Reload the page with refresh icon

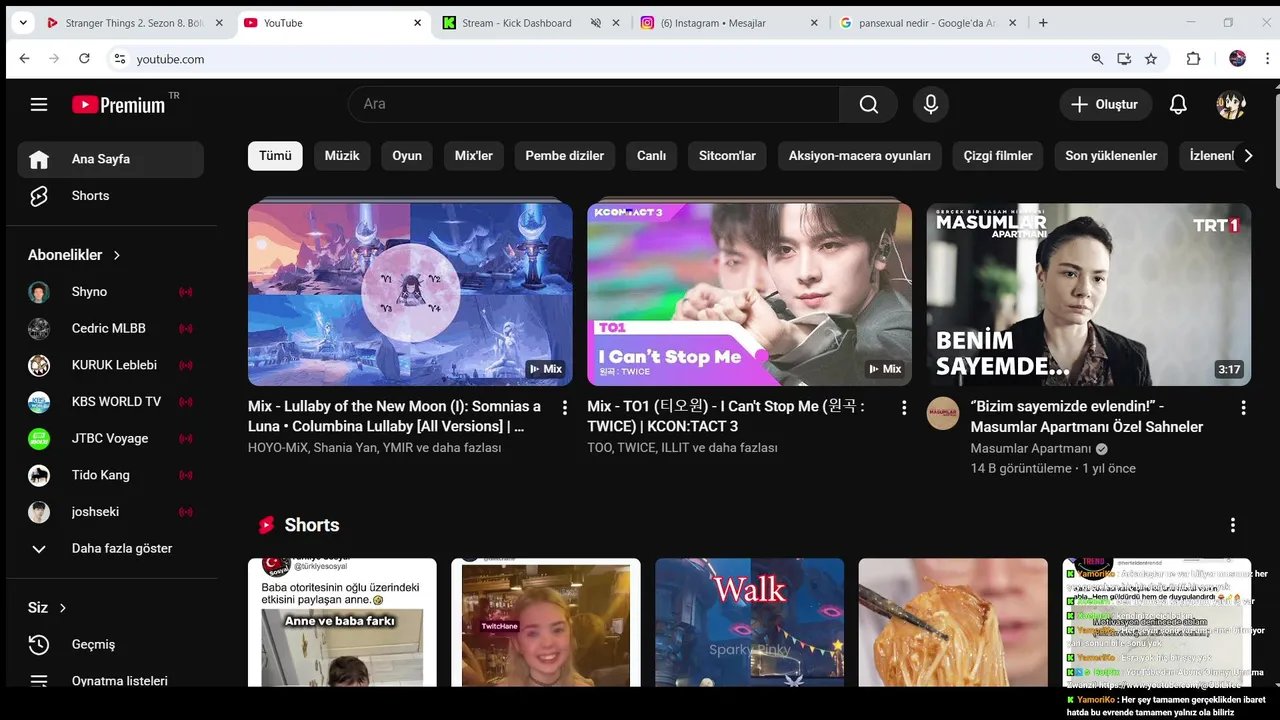point(84,59)
